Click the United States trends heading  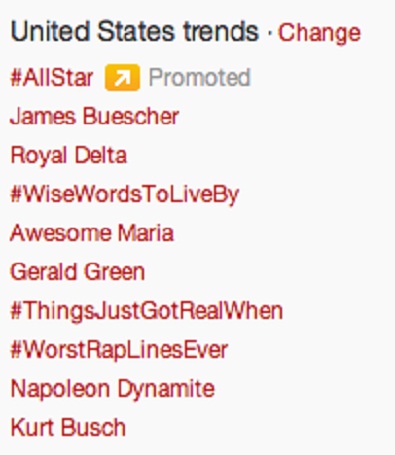point(135,32)
